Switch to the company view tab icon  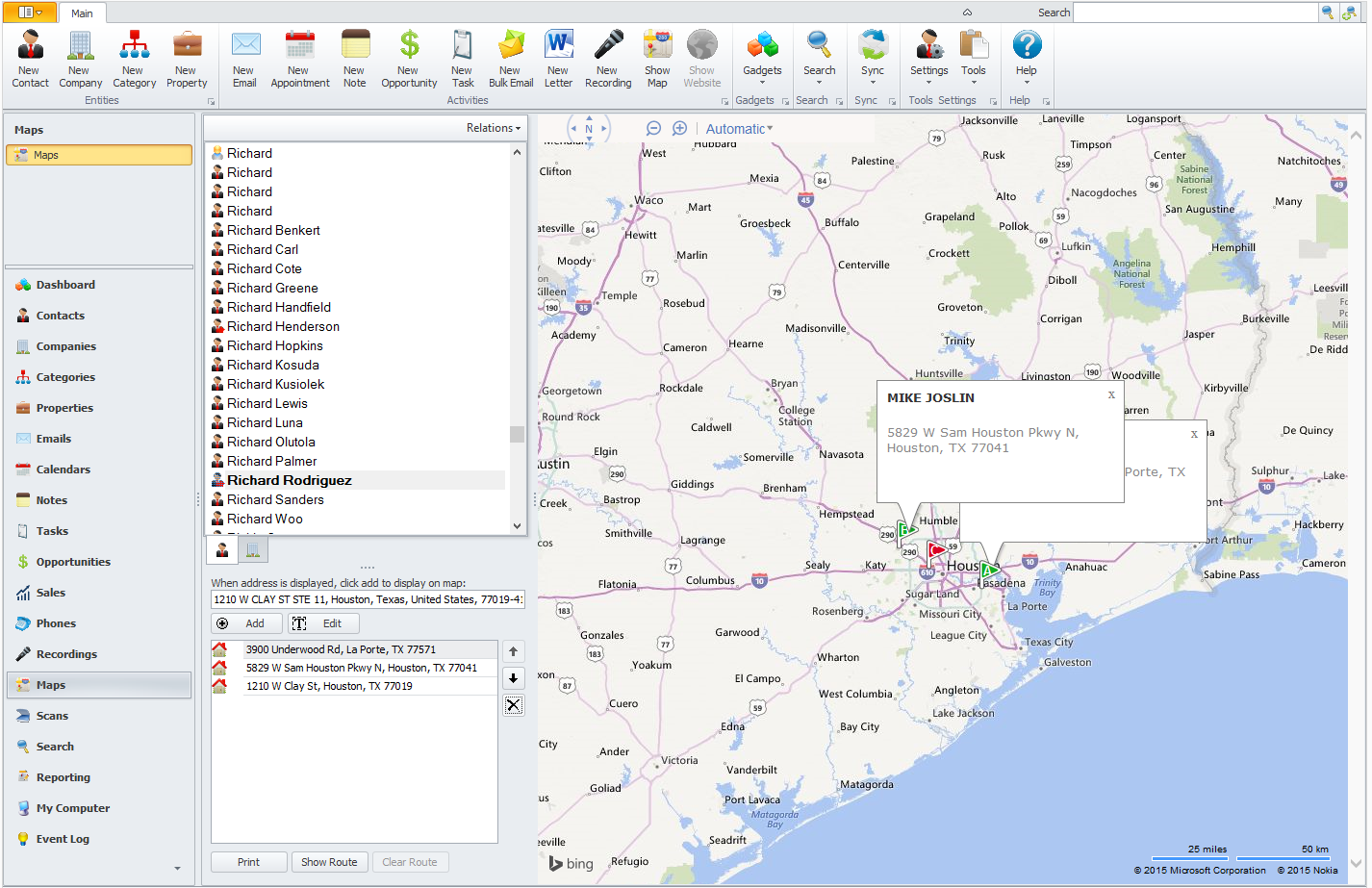click(x=253, y=549)
